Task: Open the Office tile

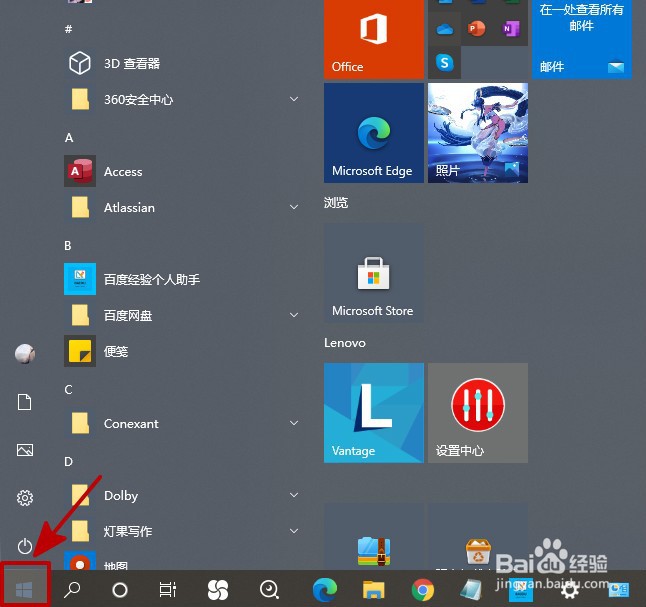Action: coord(374,39)
